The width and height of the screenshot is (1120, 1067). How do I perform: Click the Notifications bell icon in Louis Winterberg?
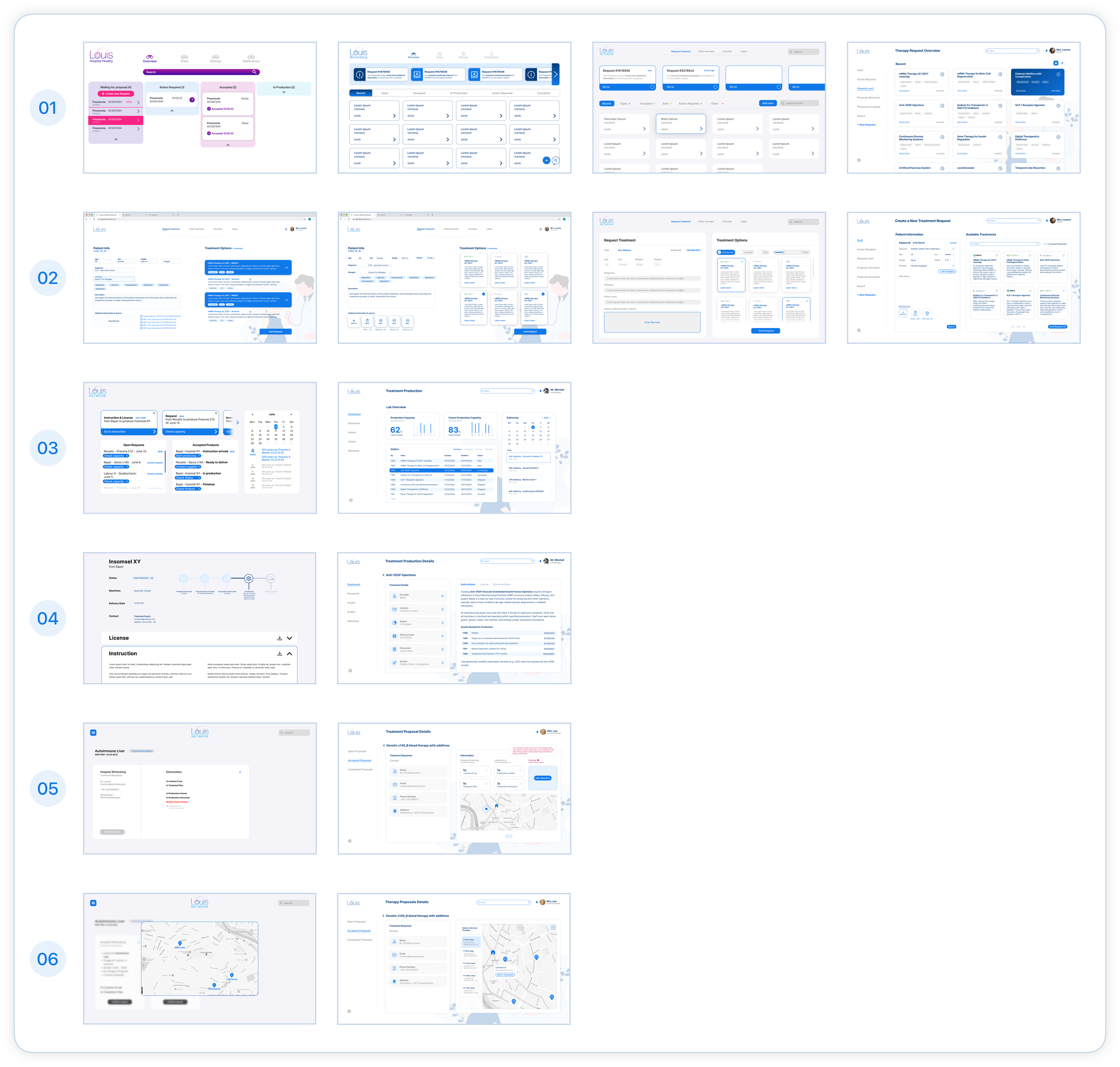(491, 53)
